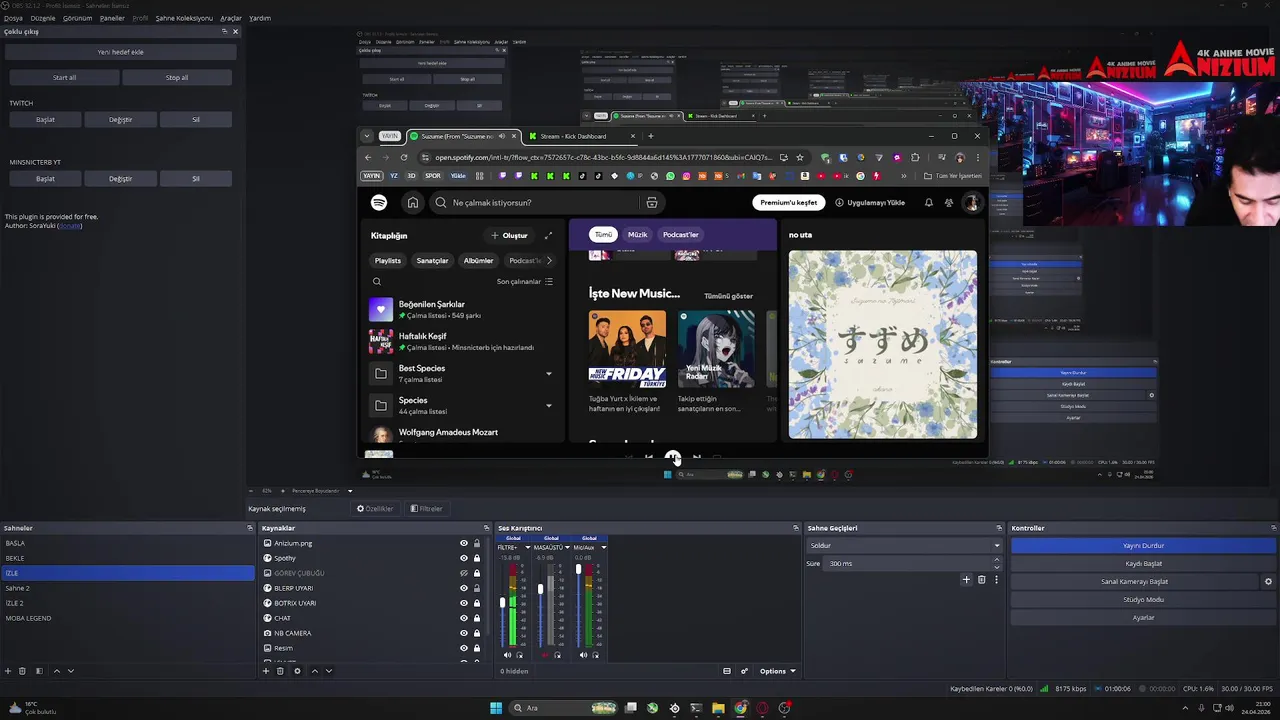Open the FİLTRE+ channel dropdown arrow
Image resolution: width=1280 pixels, height=720 pixels.
(528, 547)
